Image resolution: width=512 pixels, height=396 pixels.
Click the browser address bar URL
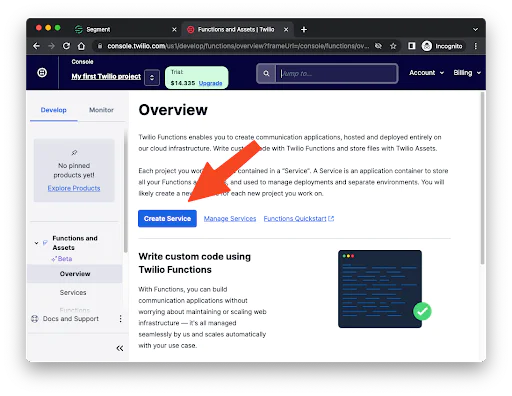tap(238, 46)
